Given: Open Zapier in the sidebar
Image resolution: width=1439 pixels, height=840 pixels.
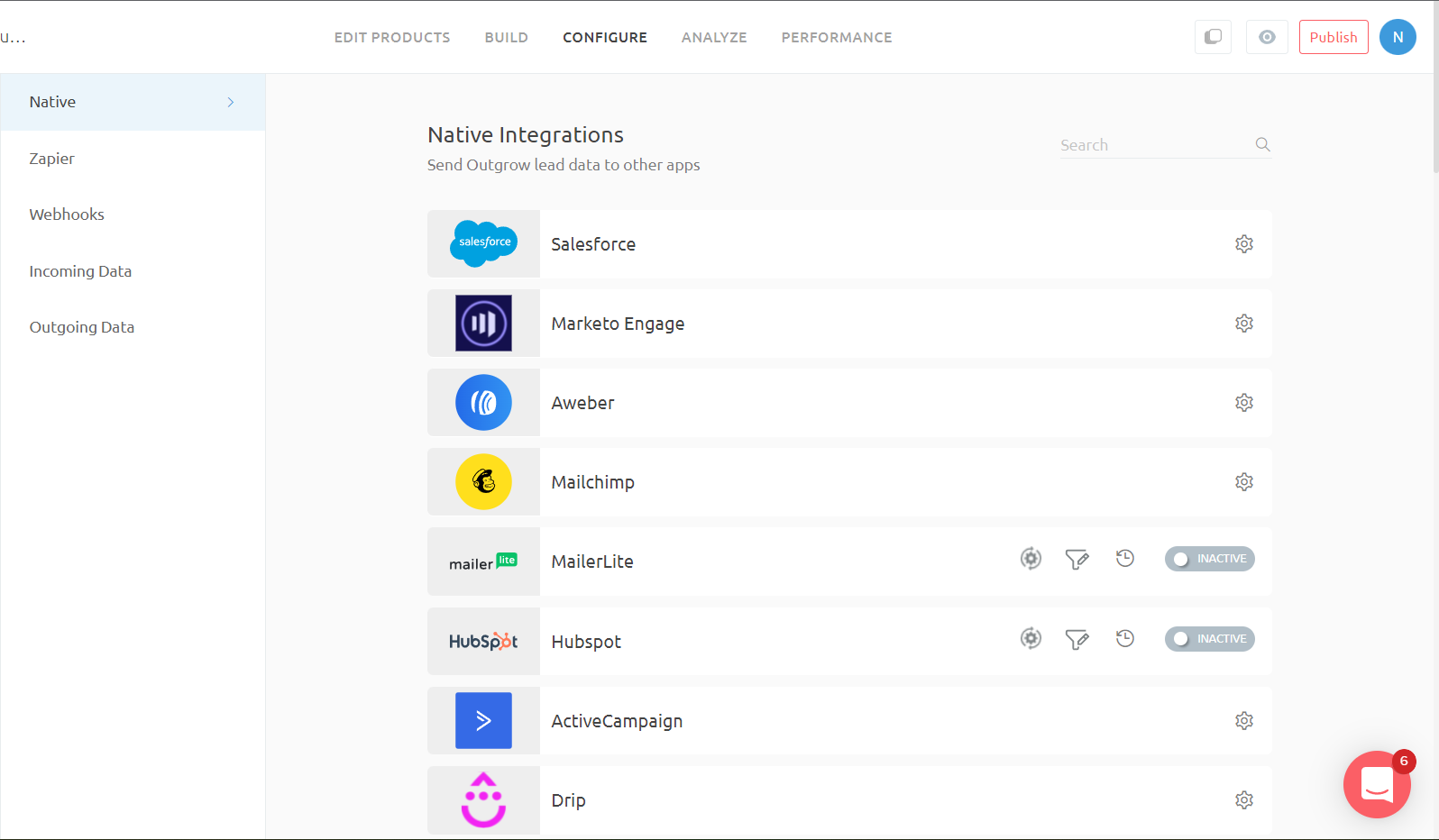Looking at the screenshot, I should [x=133, y=159].
